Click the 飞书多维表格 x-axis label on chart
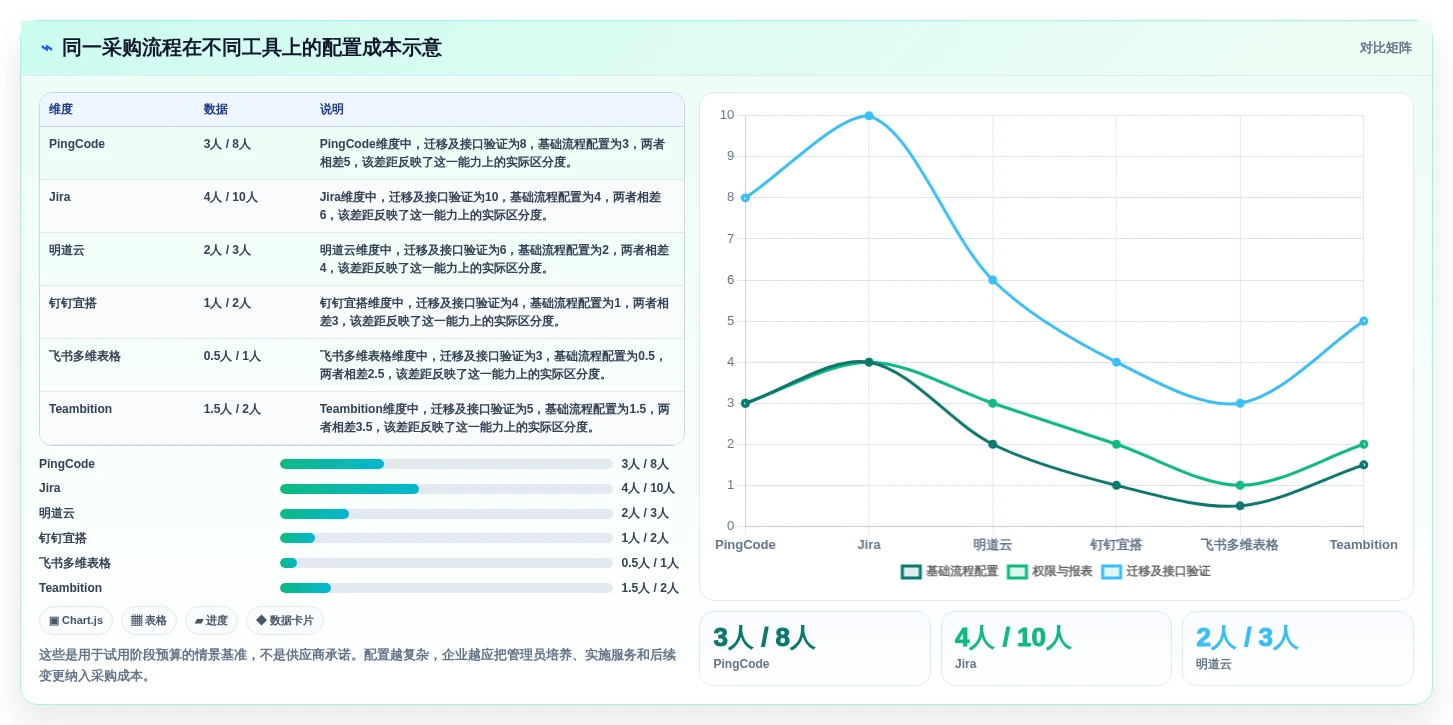1453x725 pixels. click(1240, 545)
